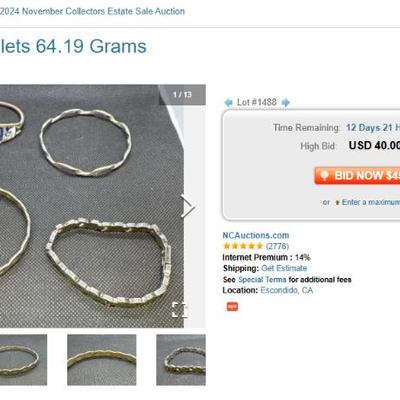Open the Special Terms link
Screen dimensions: 400x400
pyautogui.click(x=262, y=280)
